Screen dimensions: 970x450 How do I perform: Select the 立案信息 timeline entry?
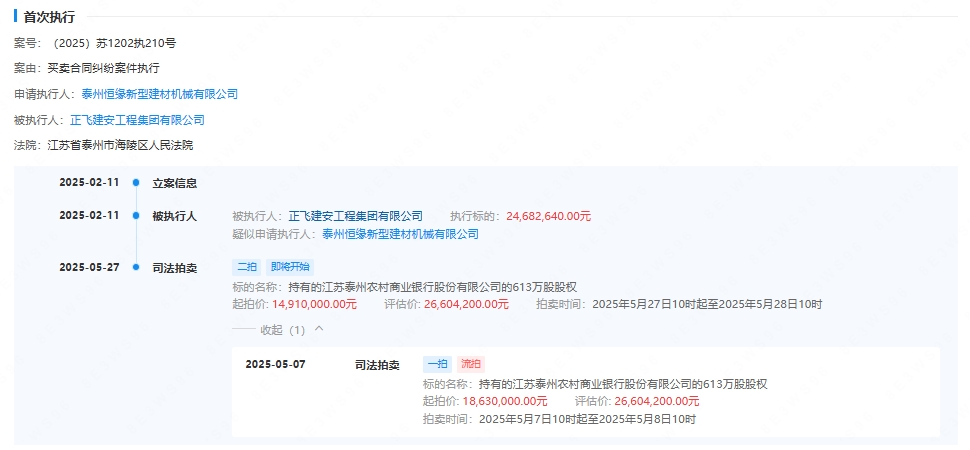pyautogui.click(x=175, y=183)
